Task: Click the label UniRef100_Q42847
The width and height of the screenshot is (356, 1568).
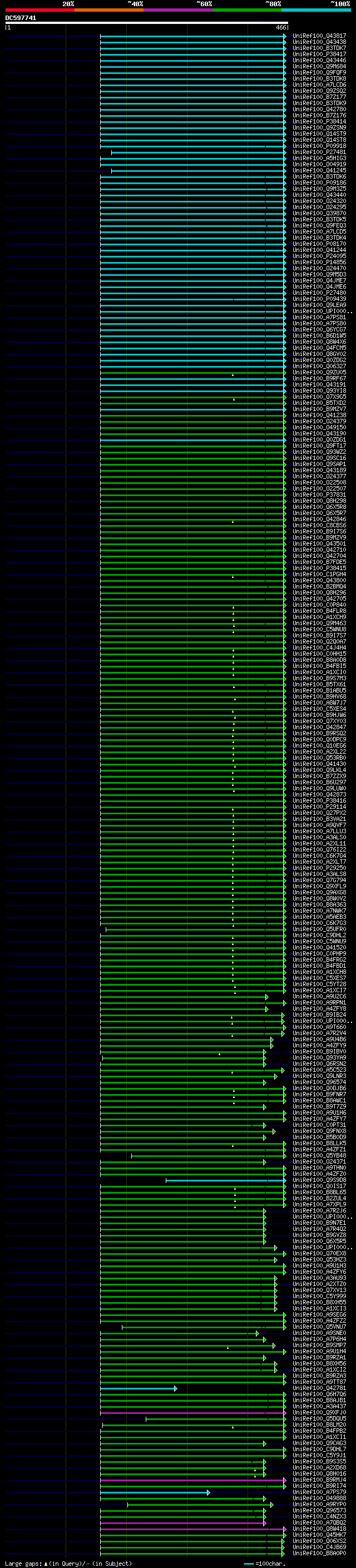Action: [319, 728]
